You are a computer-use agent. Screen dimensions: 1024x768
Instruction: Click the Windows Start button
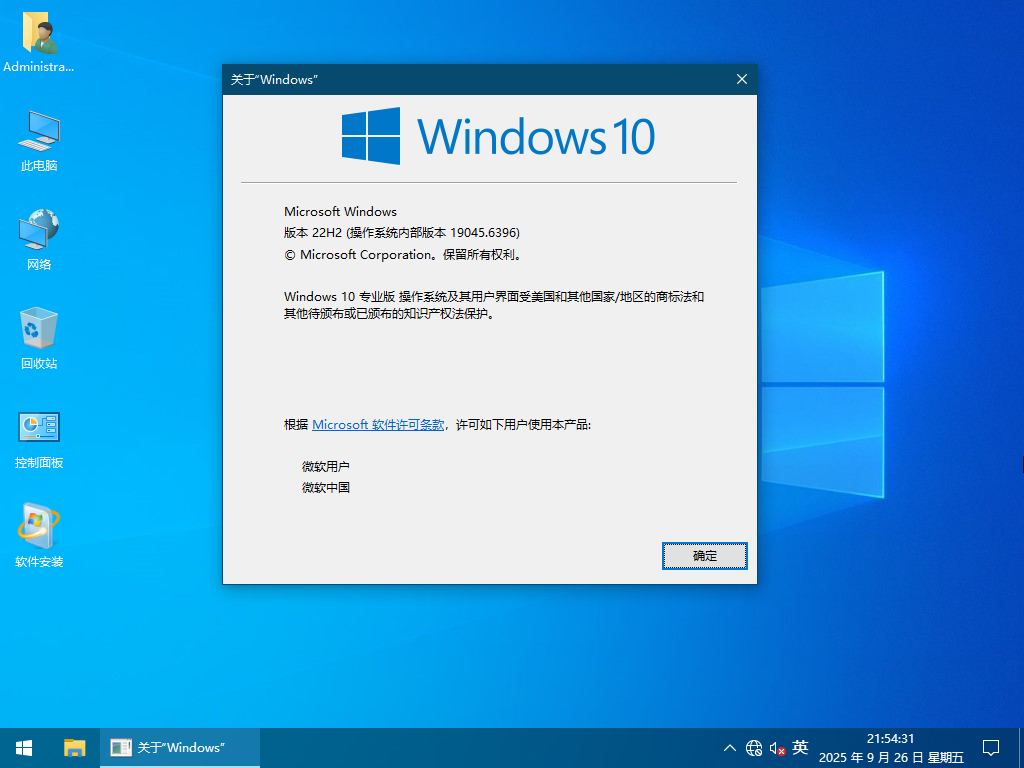pyautogui.click(x=24, y=748)
